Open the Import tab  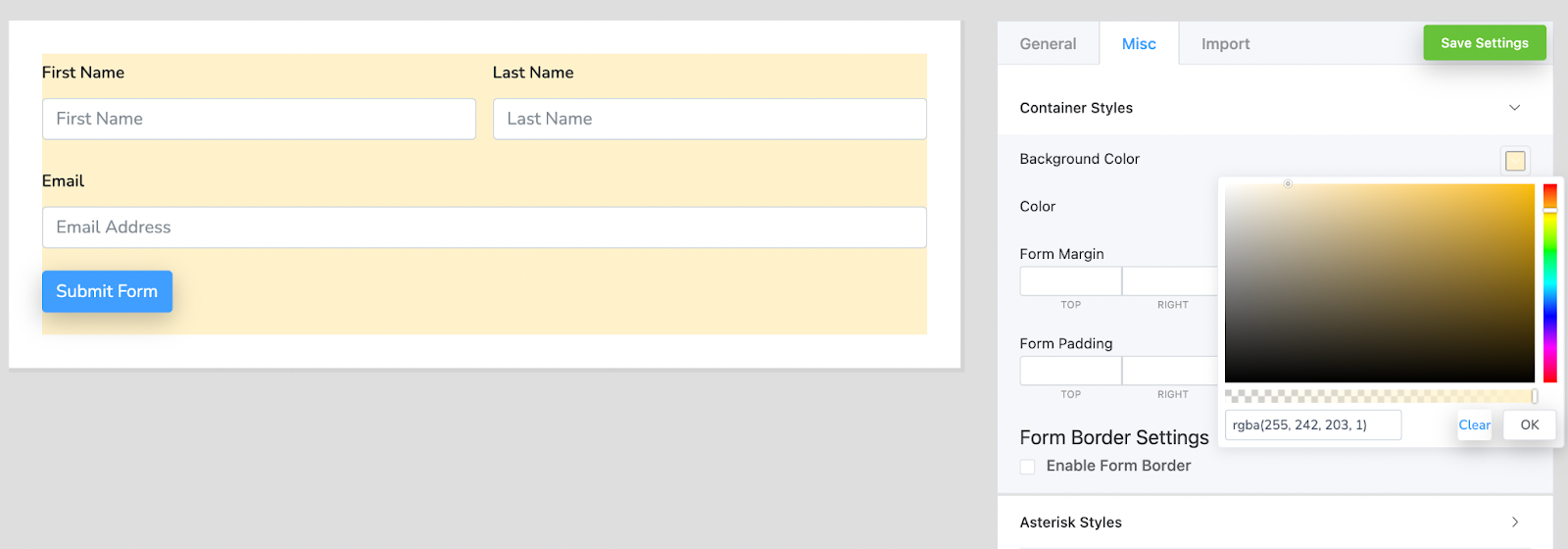tap(1225, 44)
